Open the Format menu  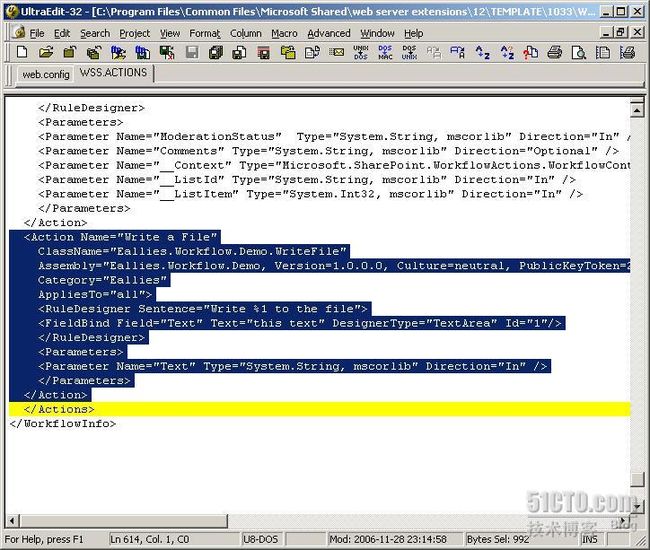[x=205, y=33]
